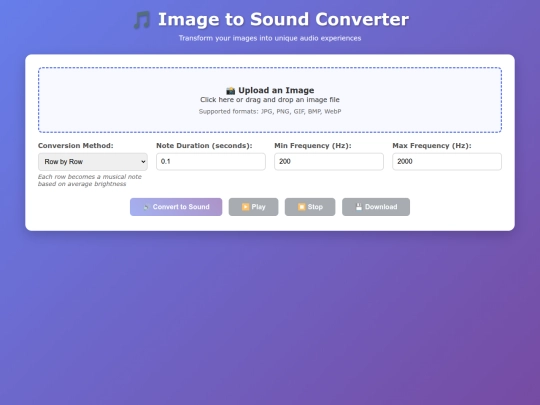Click the Convert to Sound button
The width and height of the screenshot is (540, 405).
[176, 207]
